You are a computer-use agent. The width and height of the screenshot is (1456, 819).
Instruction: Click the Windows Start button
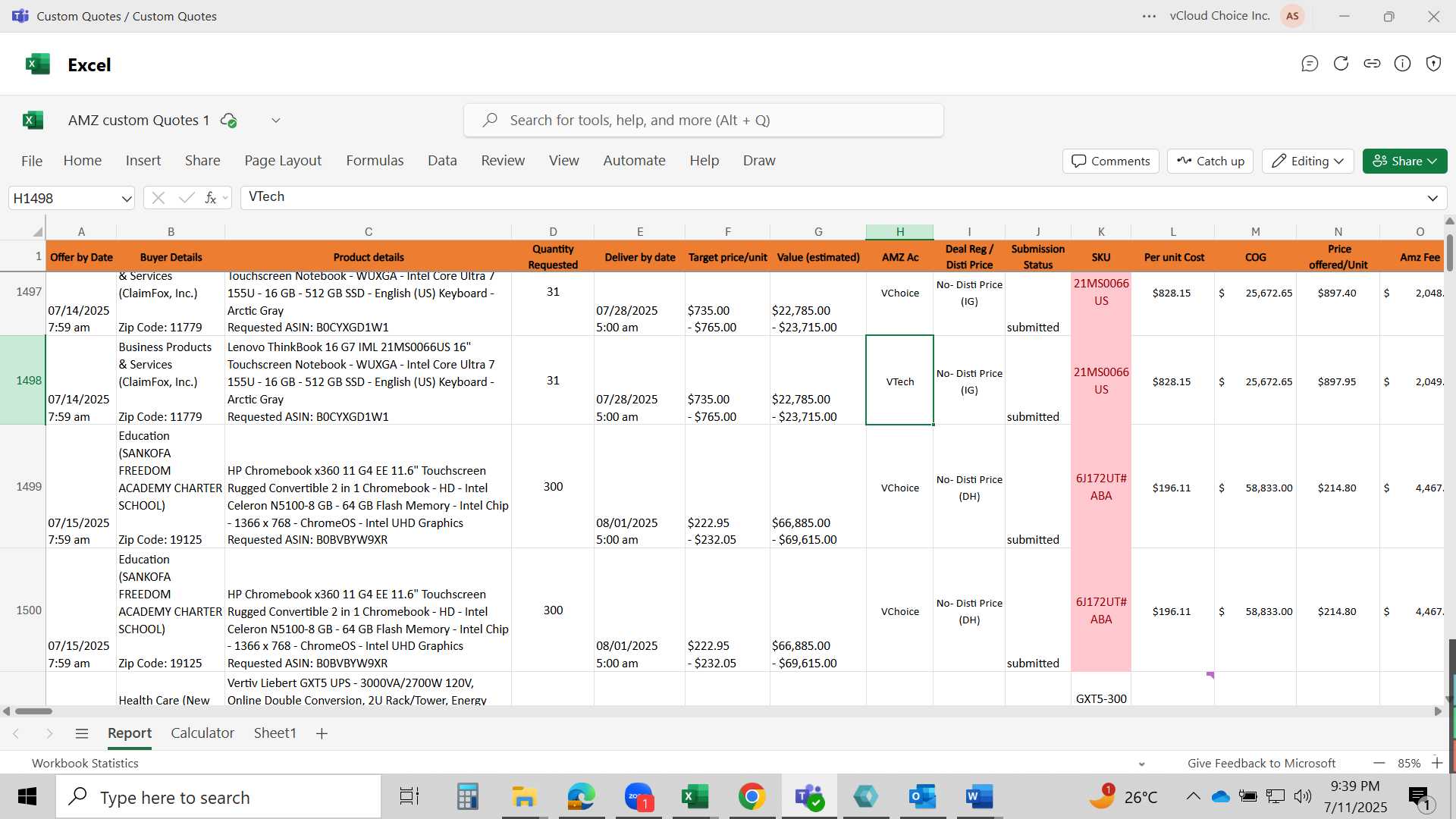(27, 796)
